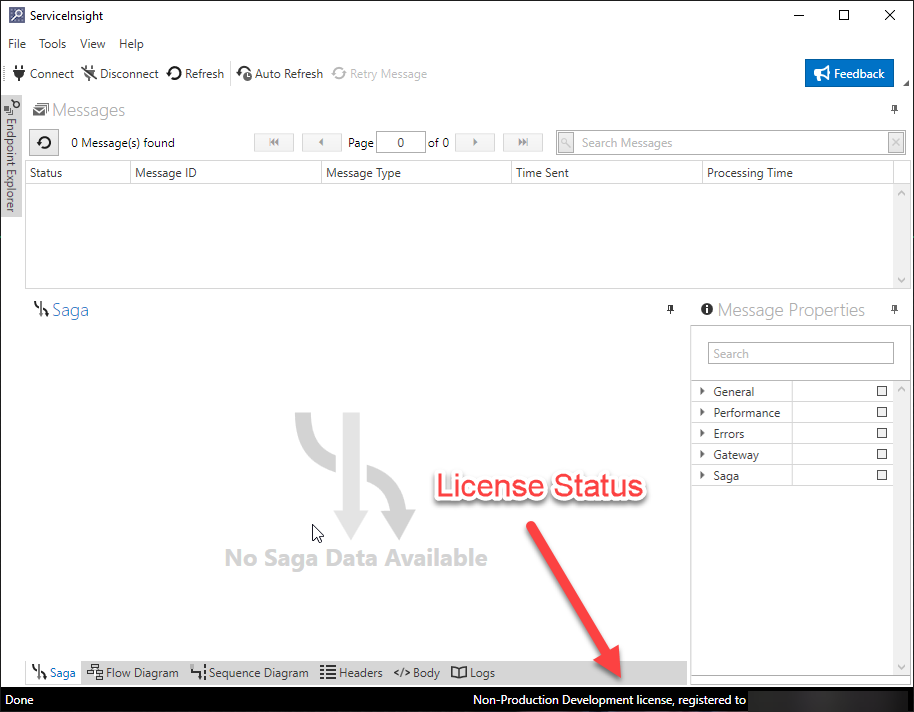Sort by Status column header
The height and width of the screenshot is (712, 914).
pos(78,173)
